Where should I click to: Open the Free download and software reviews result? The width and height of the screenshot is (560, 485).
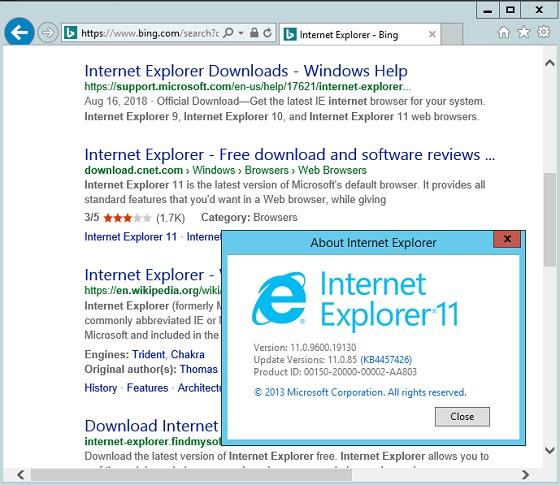[x=290, y=155]
